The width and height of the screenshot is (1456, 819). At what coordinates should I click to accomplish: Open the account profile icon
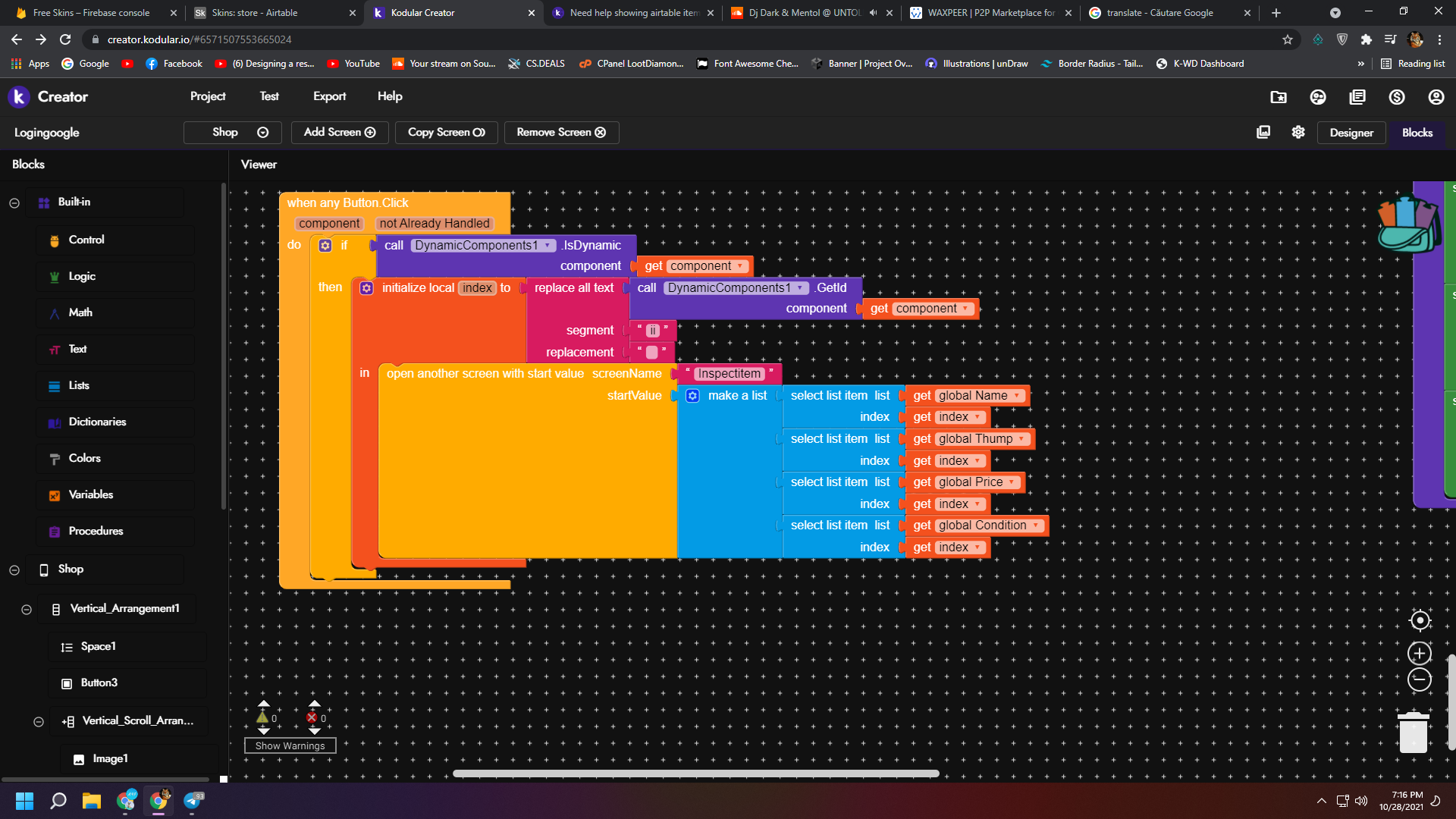[1436, 97]
